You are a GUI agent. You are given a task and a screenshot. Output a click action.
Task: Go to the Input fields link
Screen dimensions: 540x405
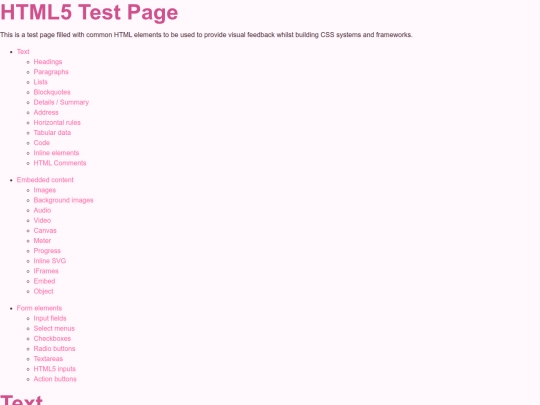(50, 318)
